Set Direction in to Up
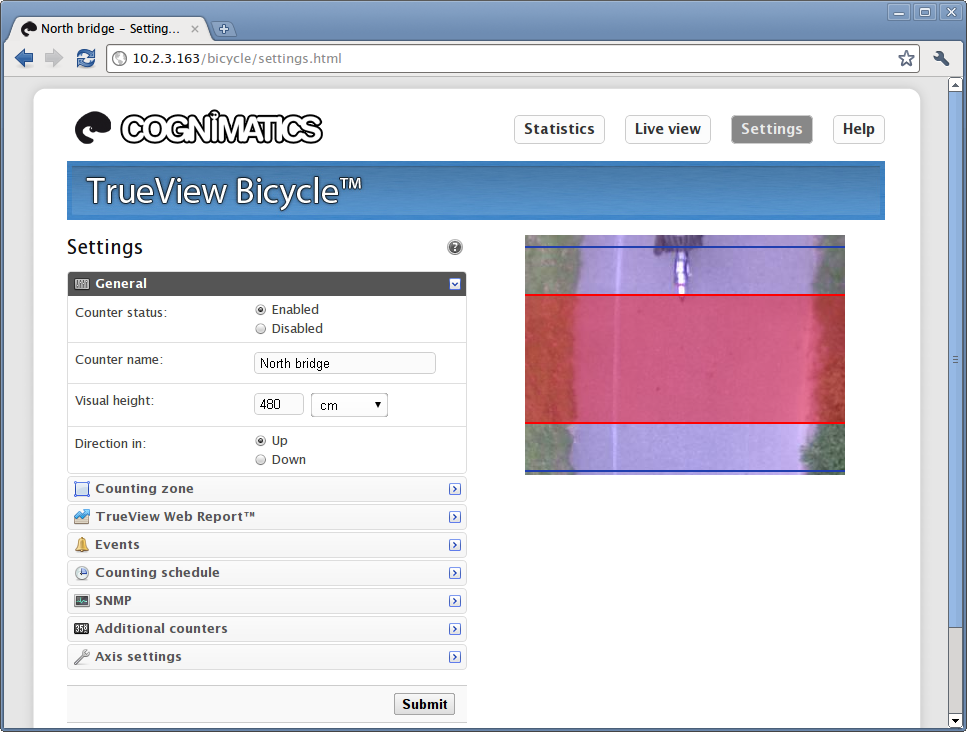 click(260, 441)
